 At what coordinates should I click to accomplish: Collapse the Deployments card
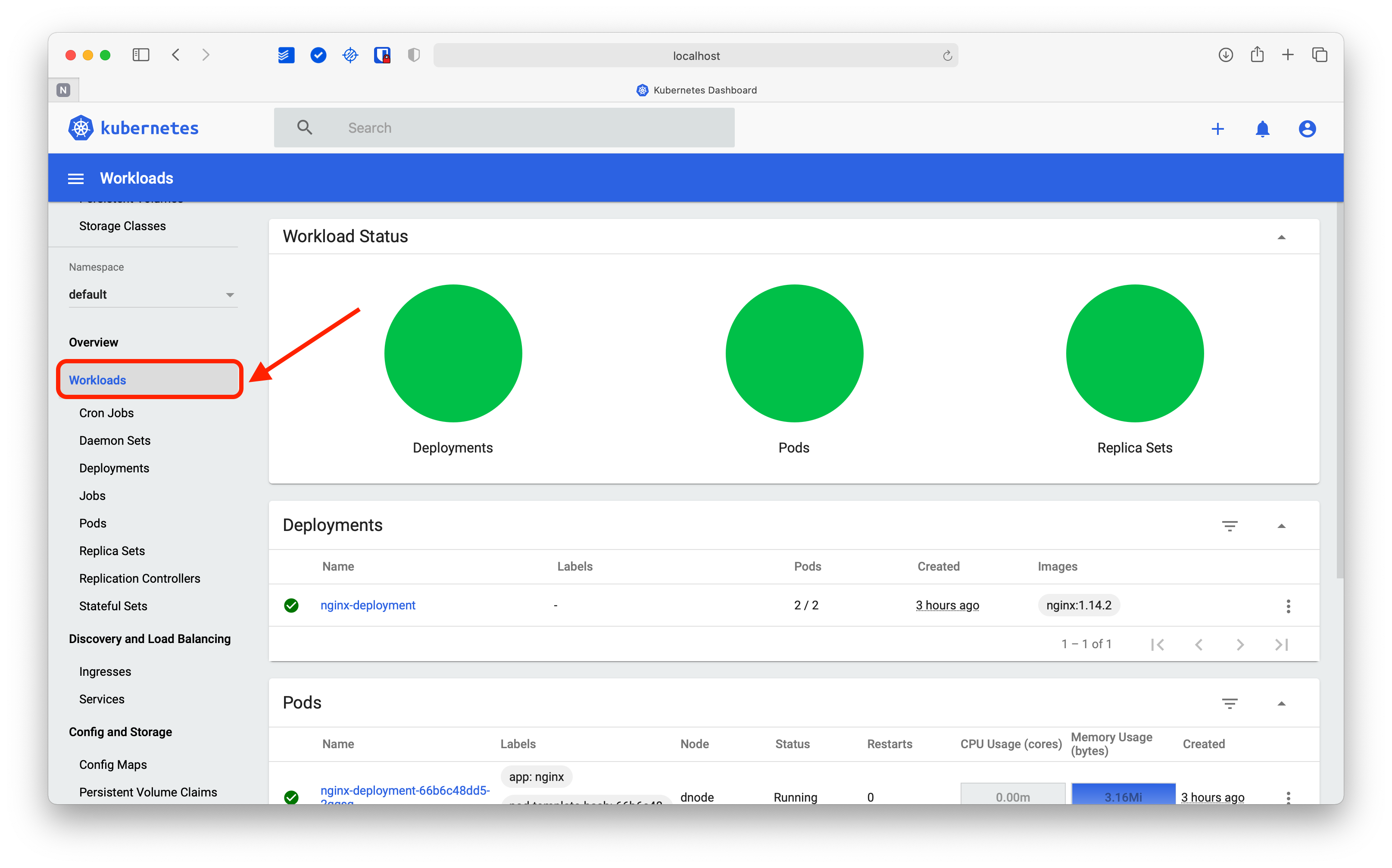point(1281,526)
